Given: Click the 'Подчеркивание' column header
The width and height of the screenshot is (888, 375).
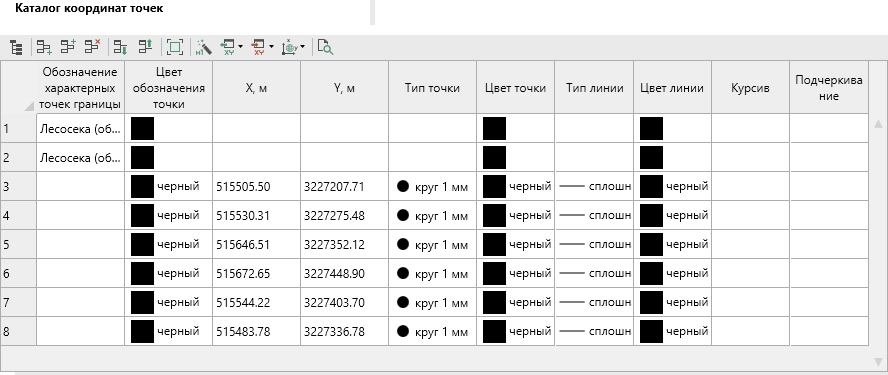Looking at the screenshot, I should pos(829,88).
